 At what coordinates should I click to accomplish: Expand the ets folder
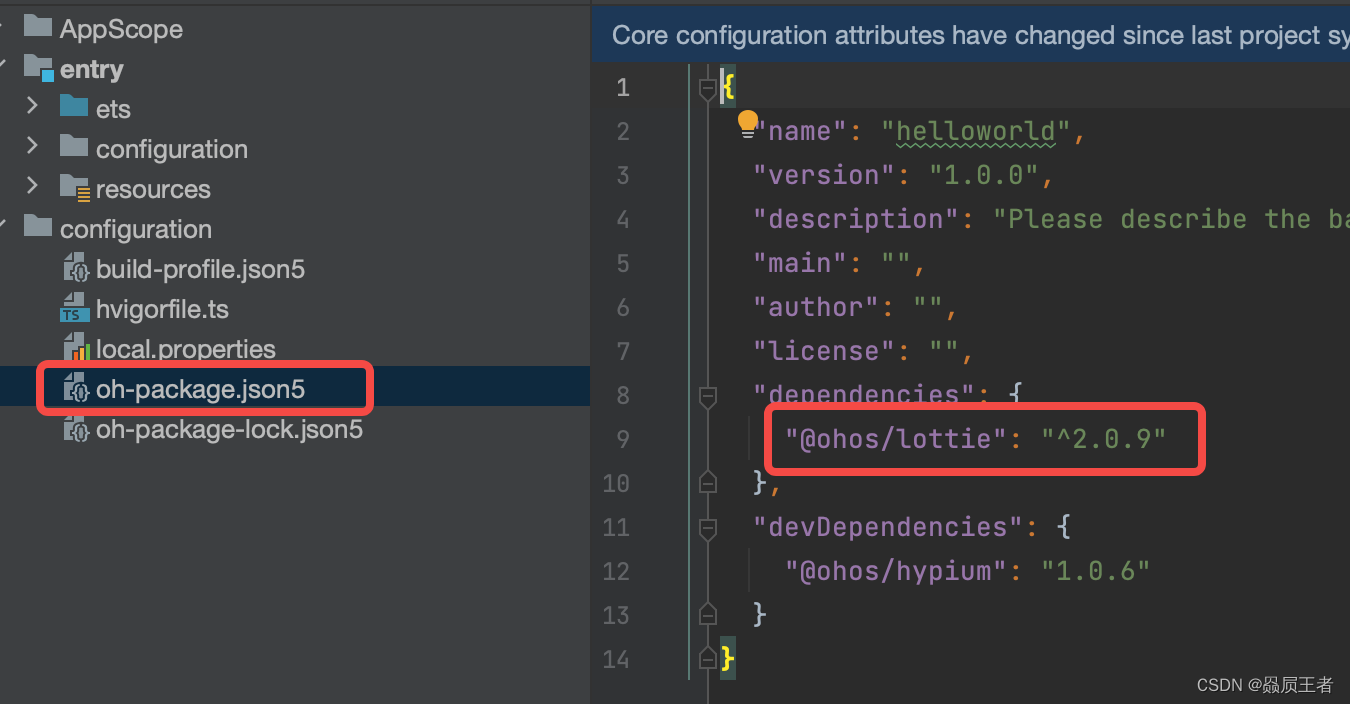click(32, 106)
